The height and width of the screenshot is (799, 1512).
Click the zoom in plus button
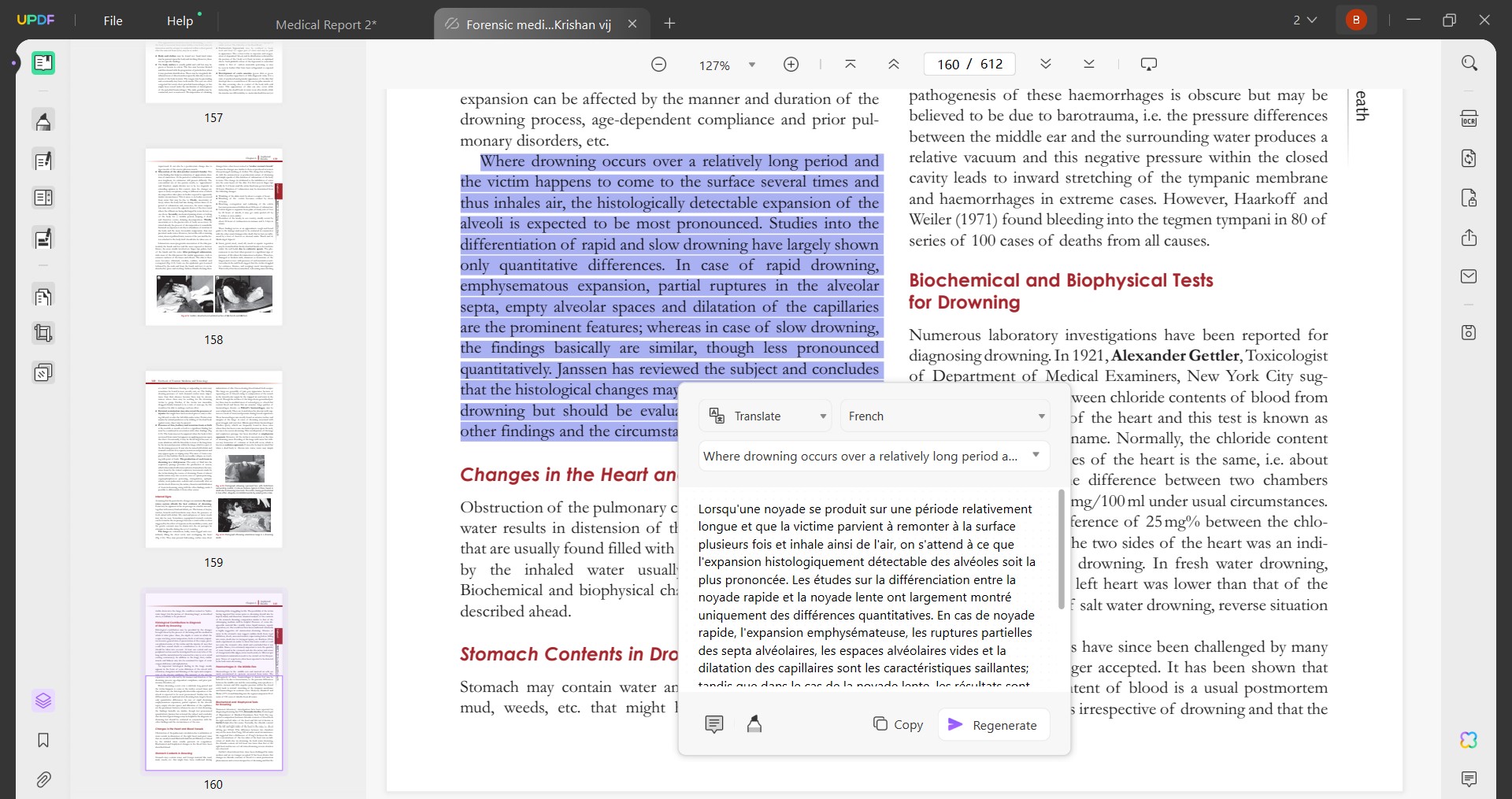tap(791, 65)
